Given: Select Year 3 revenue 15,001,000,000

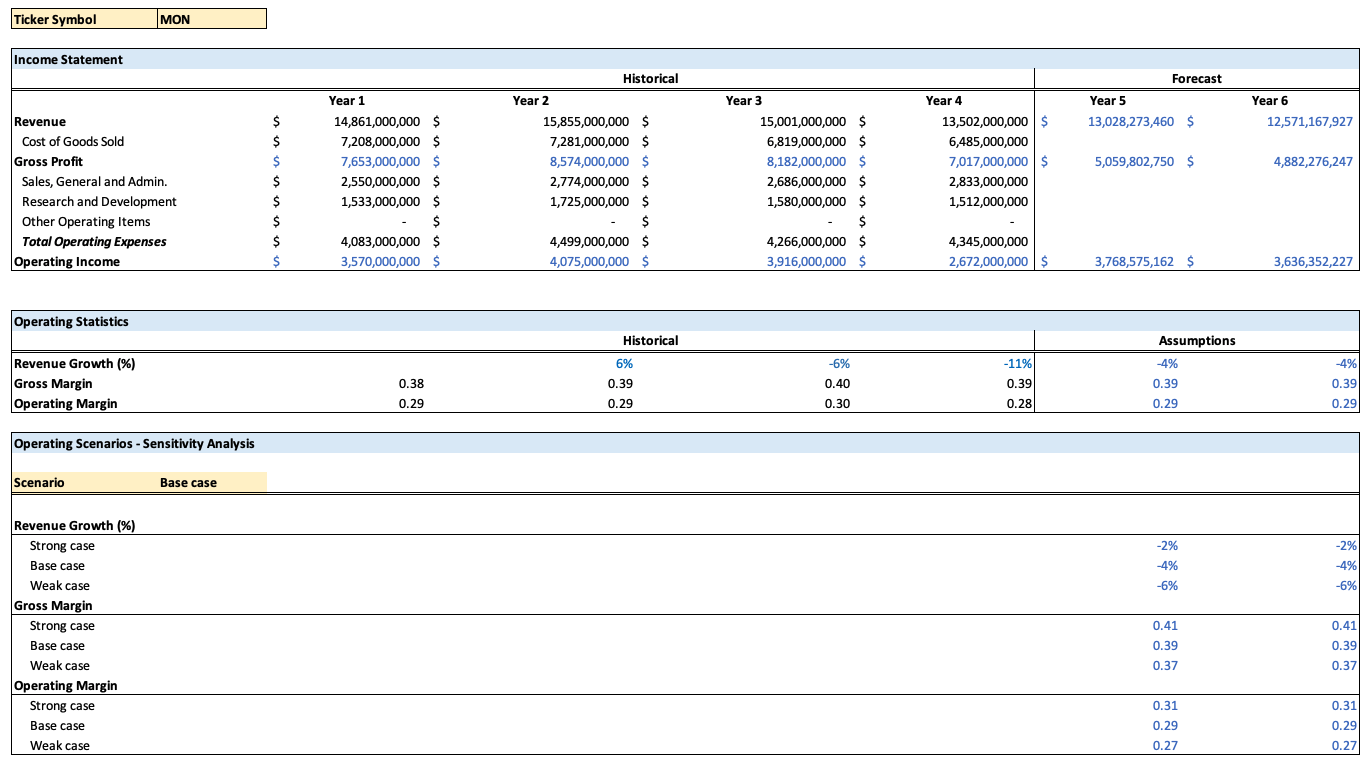Looking at the screenshot, I should (802, 121).
